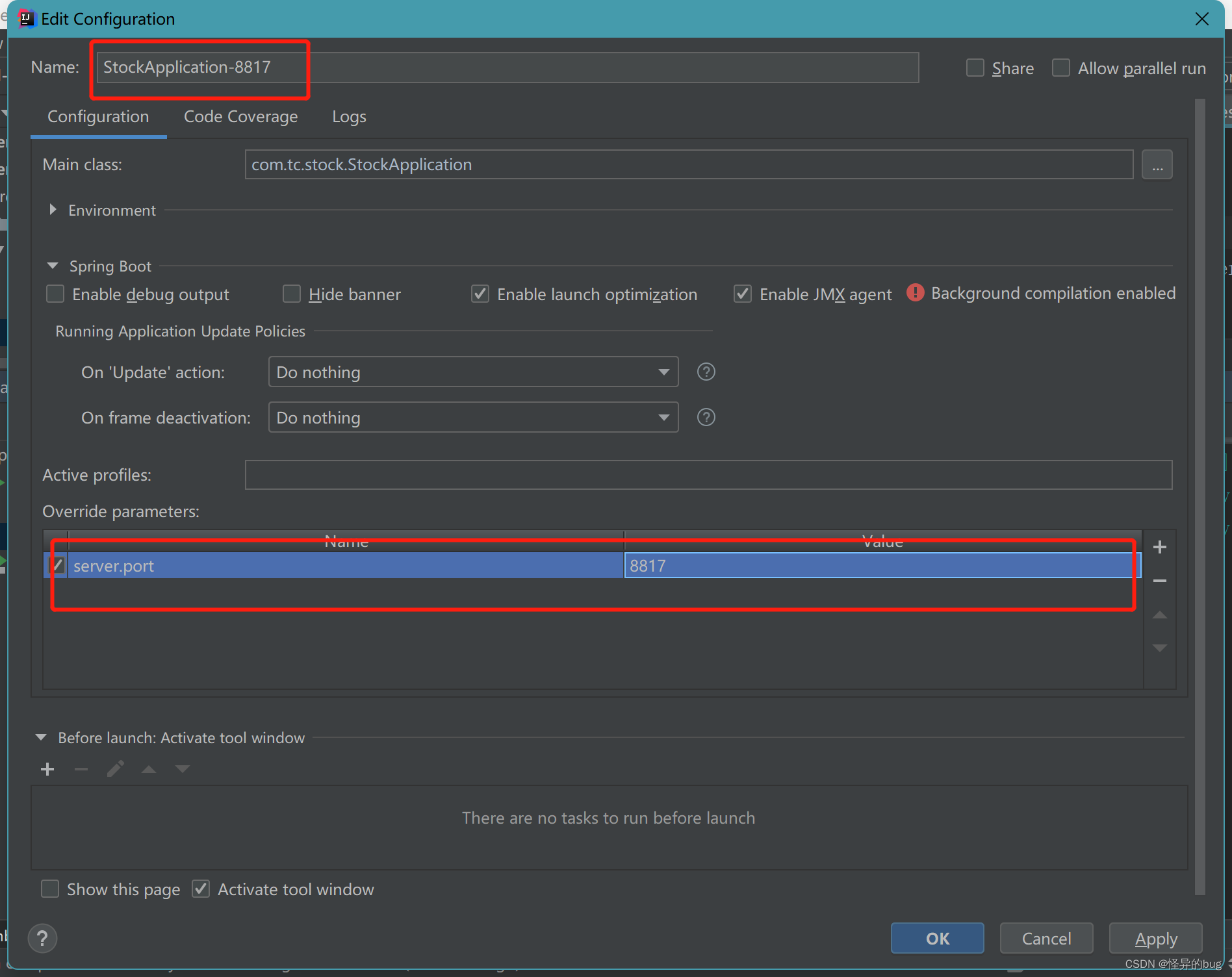Click the Background compilation warning icon
Image resolution: width=1232 pixels, height=977 pixels.
tap(915, 293)
